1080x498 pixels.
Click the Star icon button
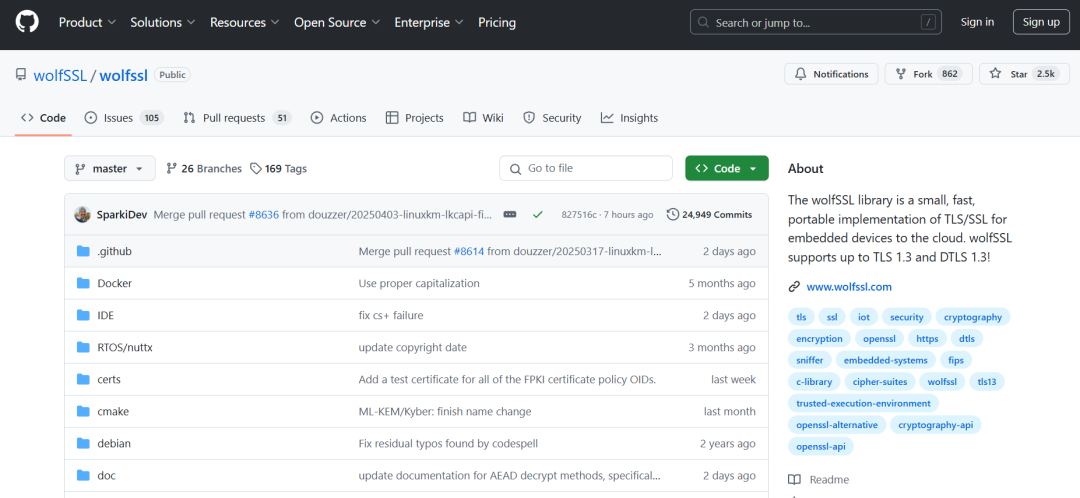[995, 74]
